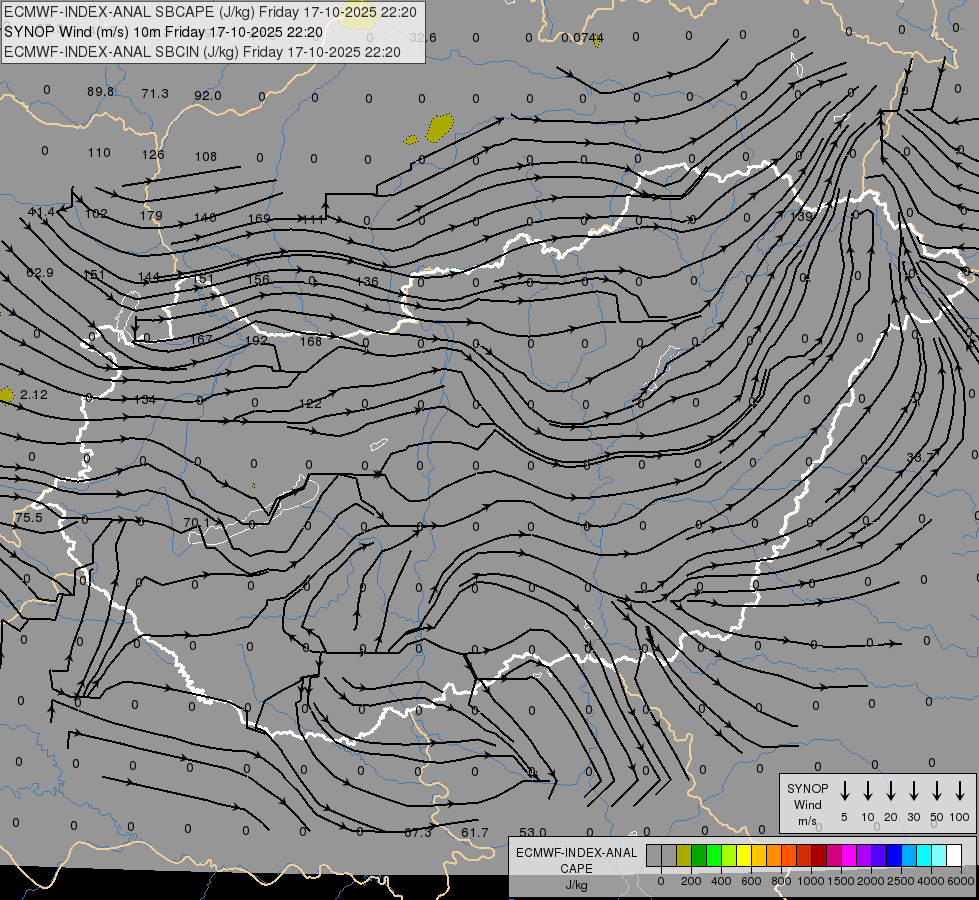The image size is (979, 900).
Task: Click the CAPE value 126 on map
Action: [x=153, y=154]
